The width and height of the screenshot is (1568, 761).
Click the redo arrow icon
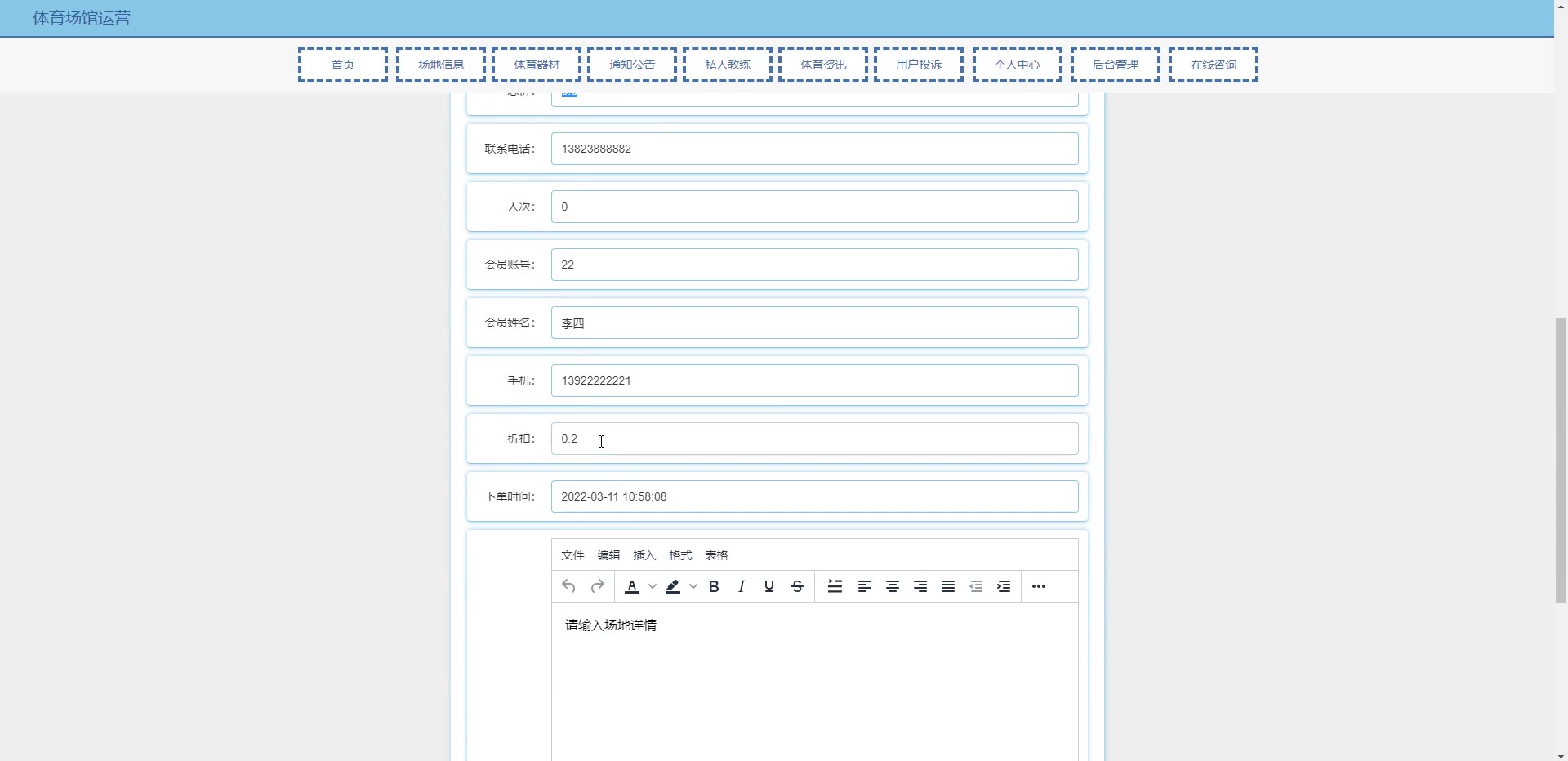point(597,586)
